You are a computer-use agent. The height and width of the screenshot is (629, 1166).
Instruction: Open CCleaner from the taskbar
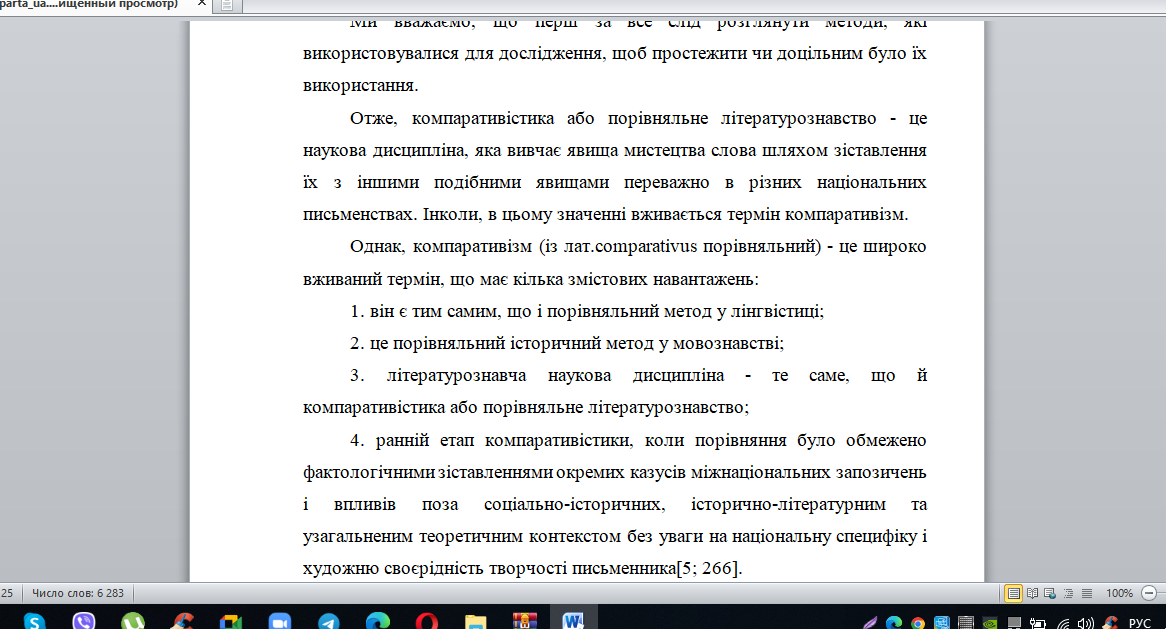pos(181,621)
